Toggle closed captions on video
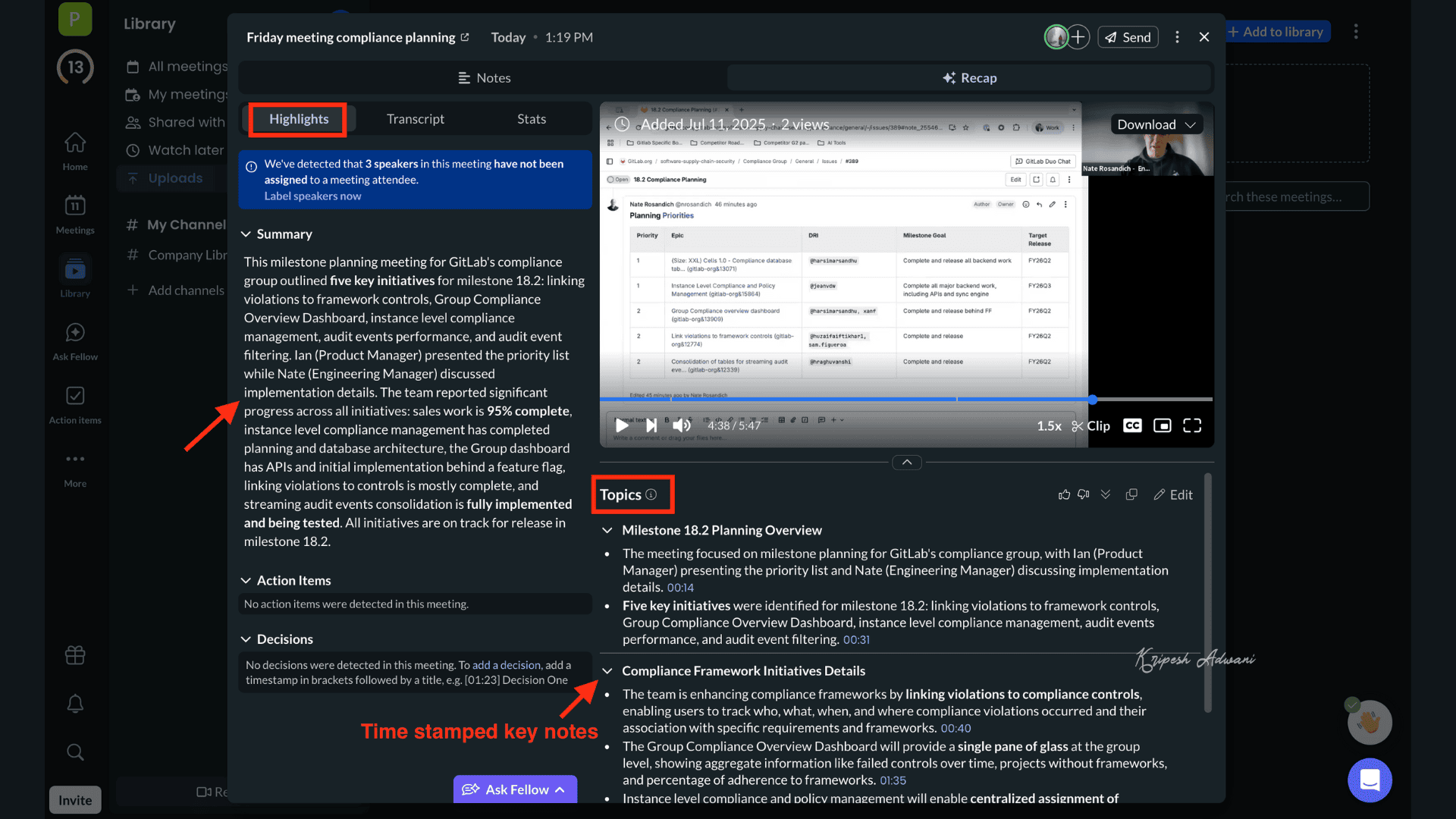The height and width of the screenshot is (819, 1456). (1132, 425)
